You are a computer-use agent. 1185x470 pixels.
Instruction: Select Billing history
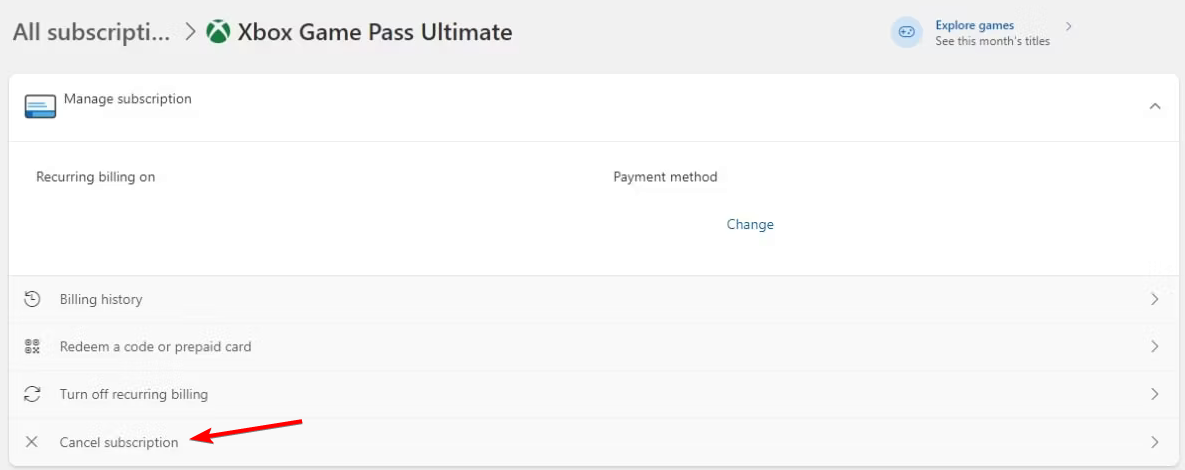coord(101,299)
